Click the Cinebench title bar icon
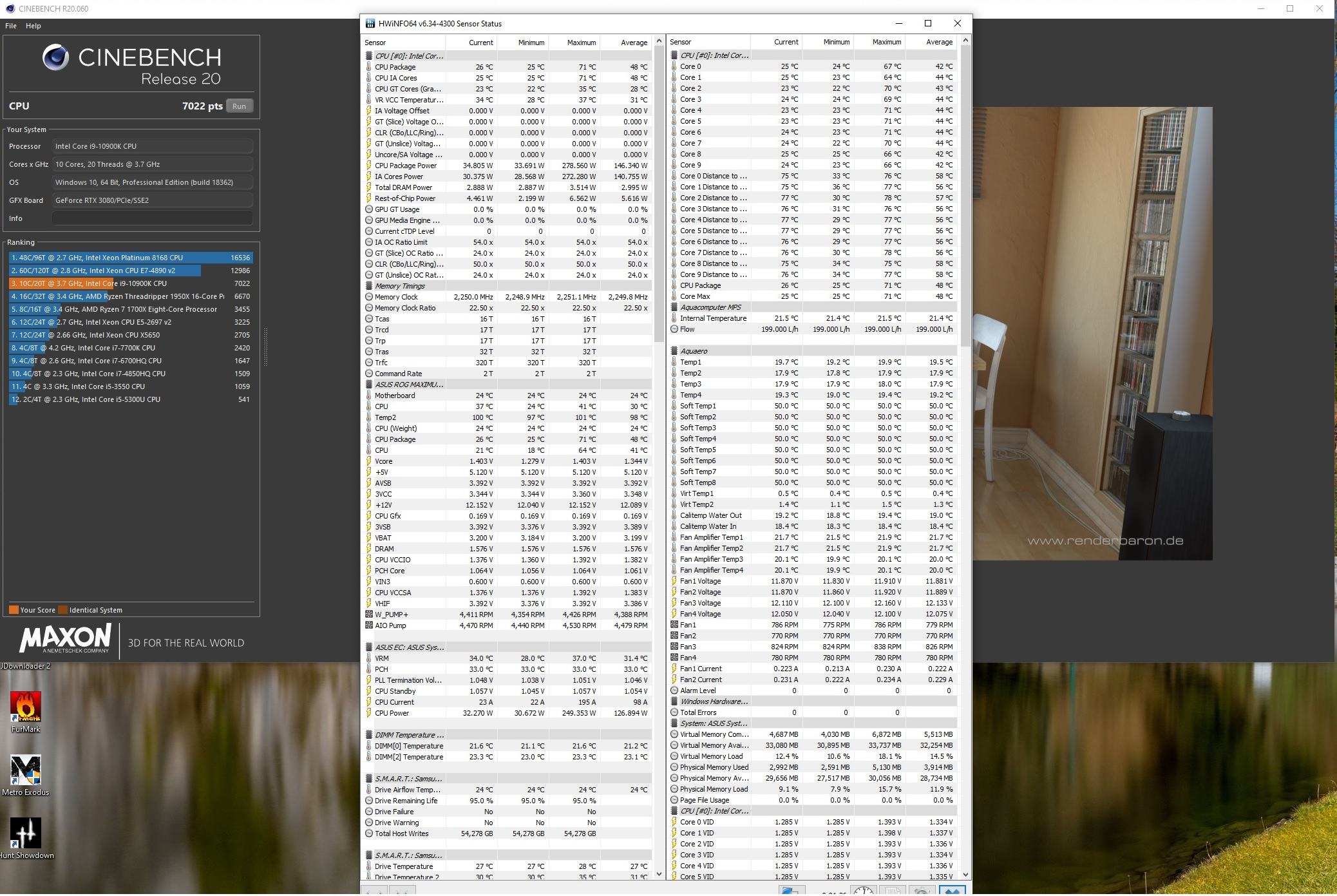 10,9
